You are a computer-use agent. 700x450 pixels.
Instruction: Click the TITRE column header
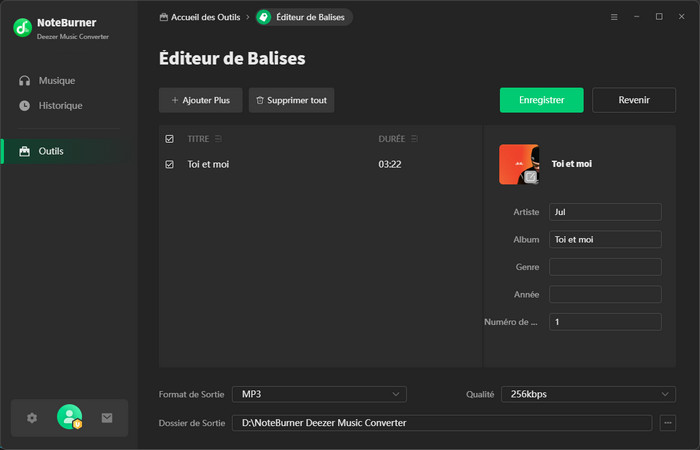[x=198, y=139]
